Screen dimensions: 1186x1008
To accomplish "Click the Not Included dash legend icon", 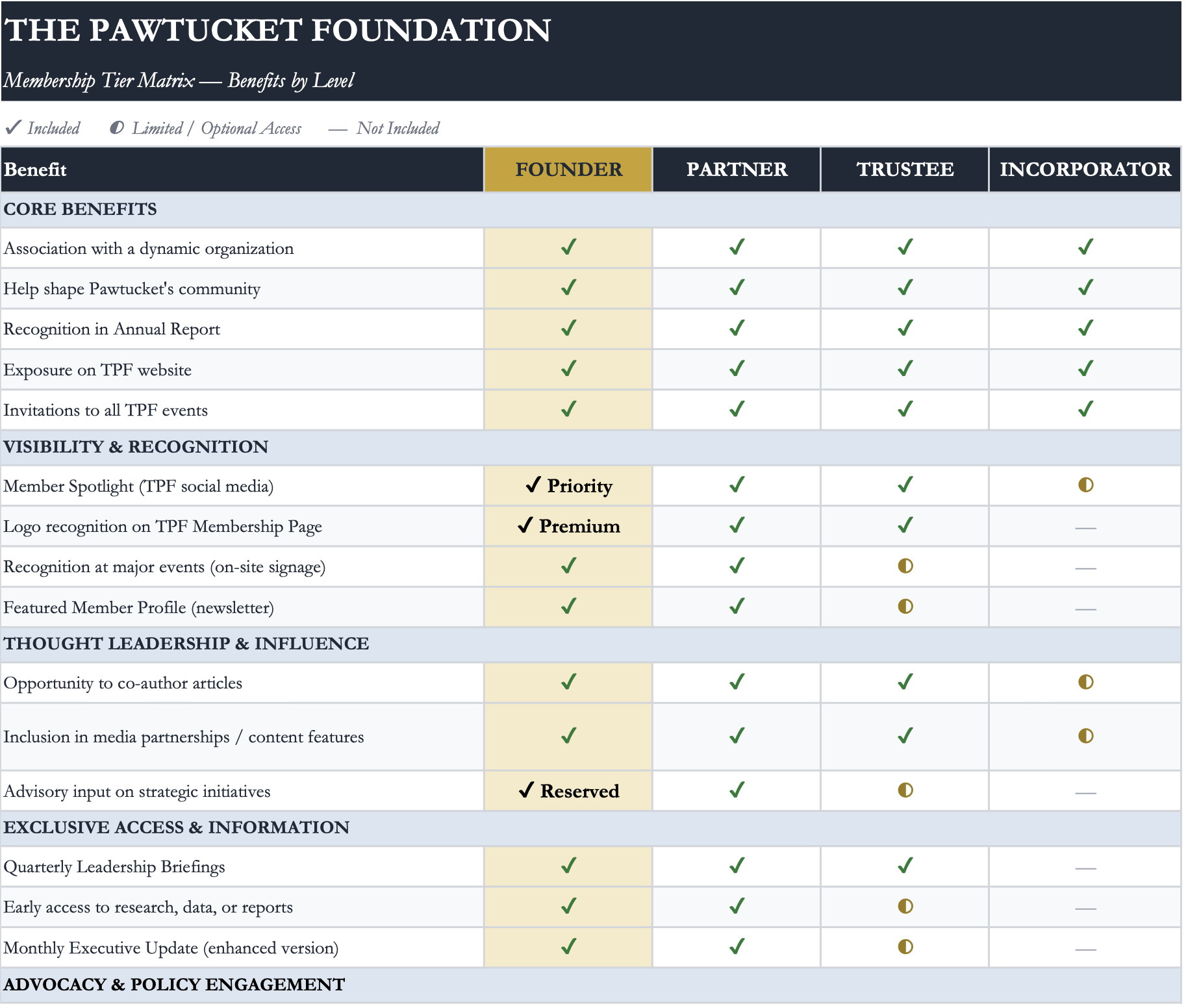I will point(338,130).
